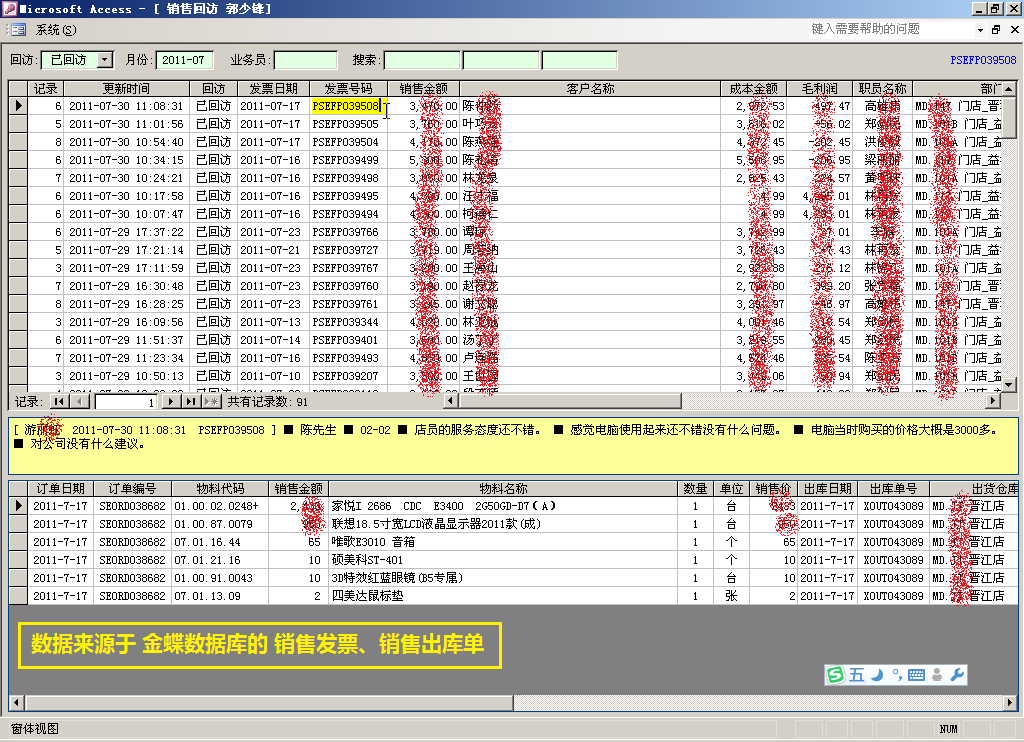Select invoice row PSEFP039505
This screenshot has width=1024, height=742.
pos(345,124)
